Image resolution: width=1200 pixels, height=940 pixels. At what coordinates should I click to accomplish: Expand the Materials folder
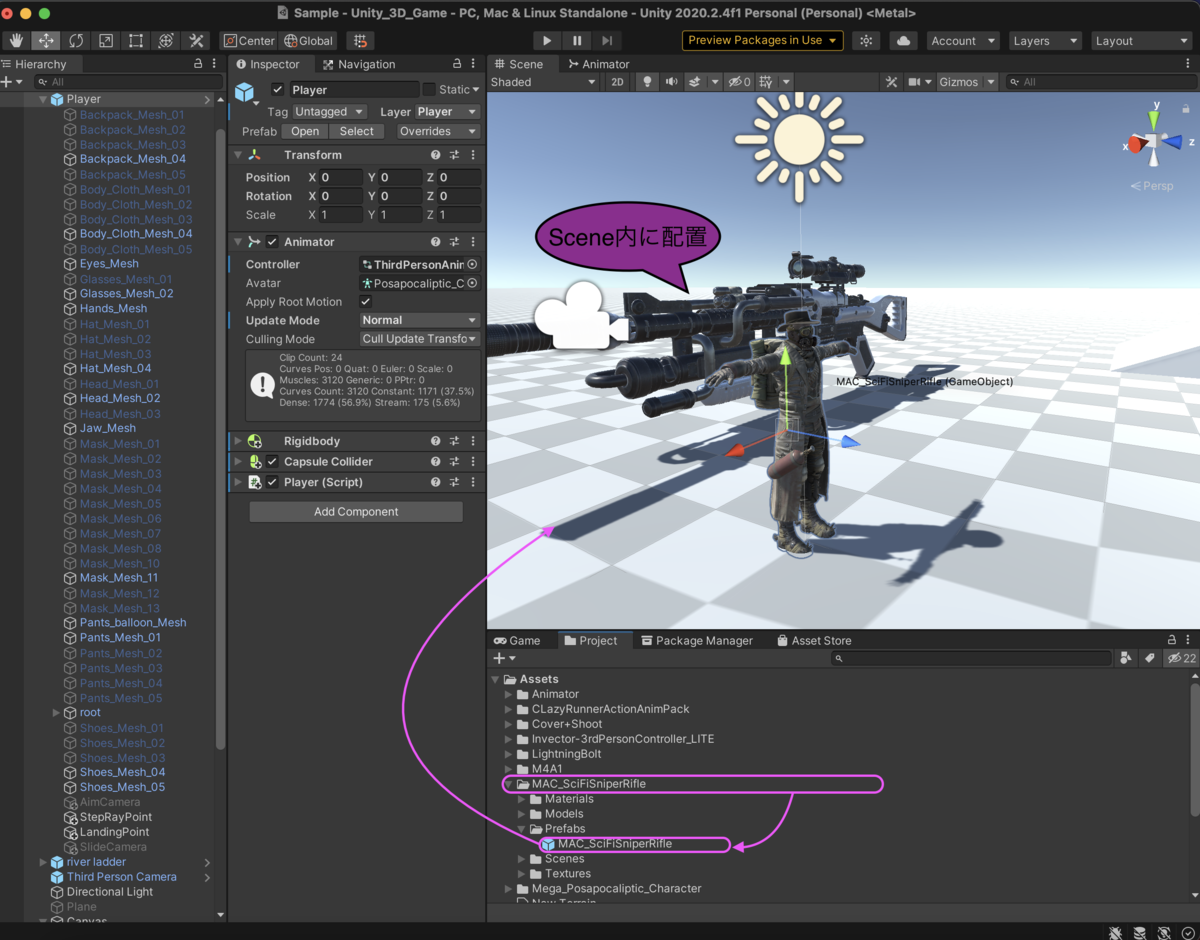tap(522, 799)
